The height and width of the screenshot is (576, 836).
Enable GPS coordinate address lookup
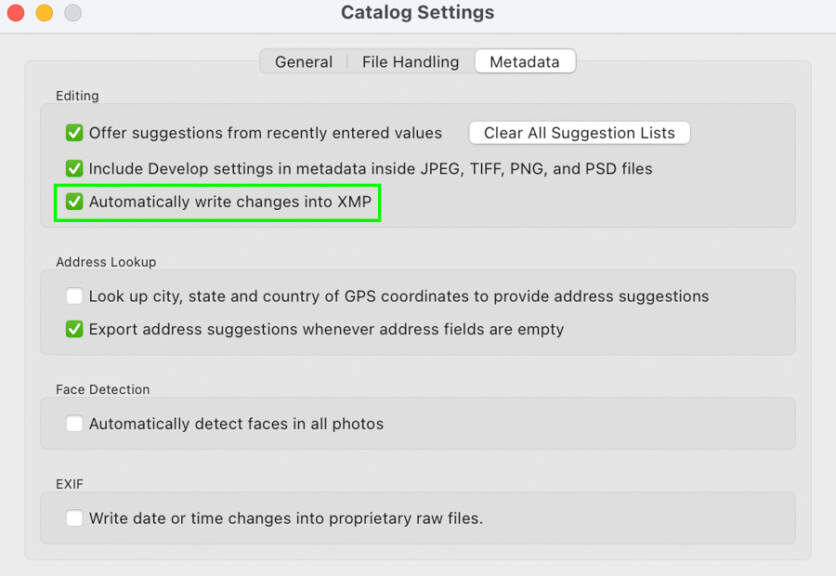click(x=74, y=296)
